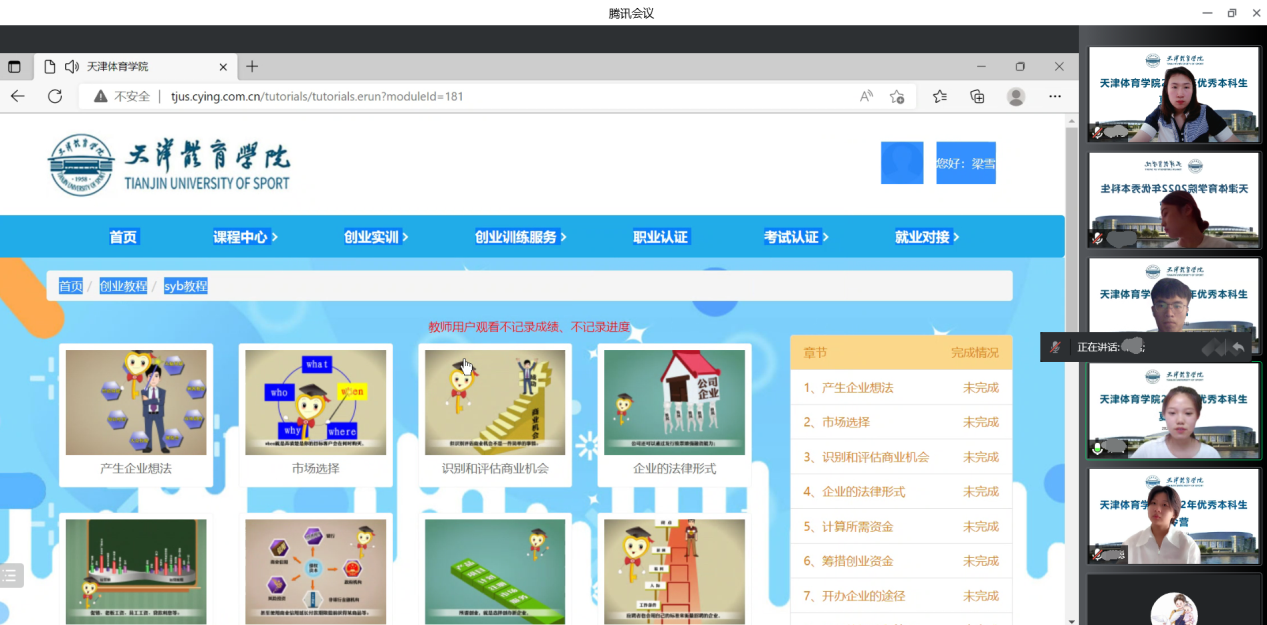Expand the 创业训练服务 menu

pos(520,237)
